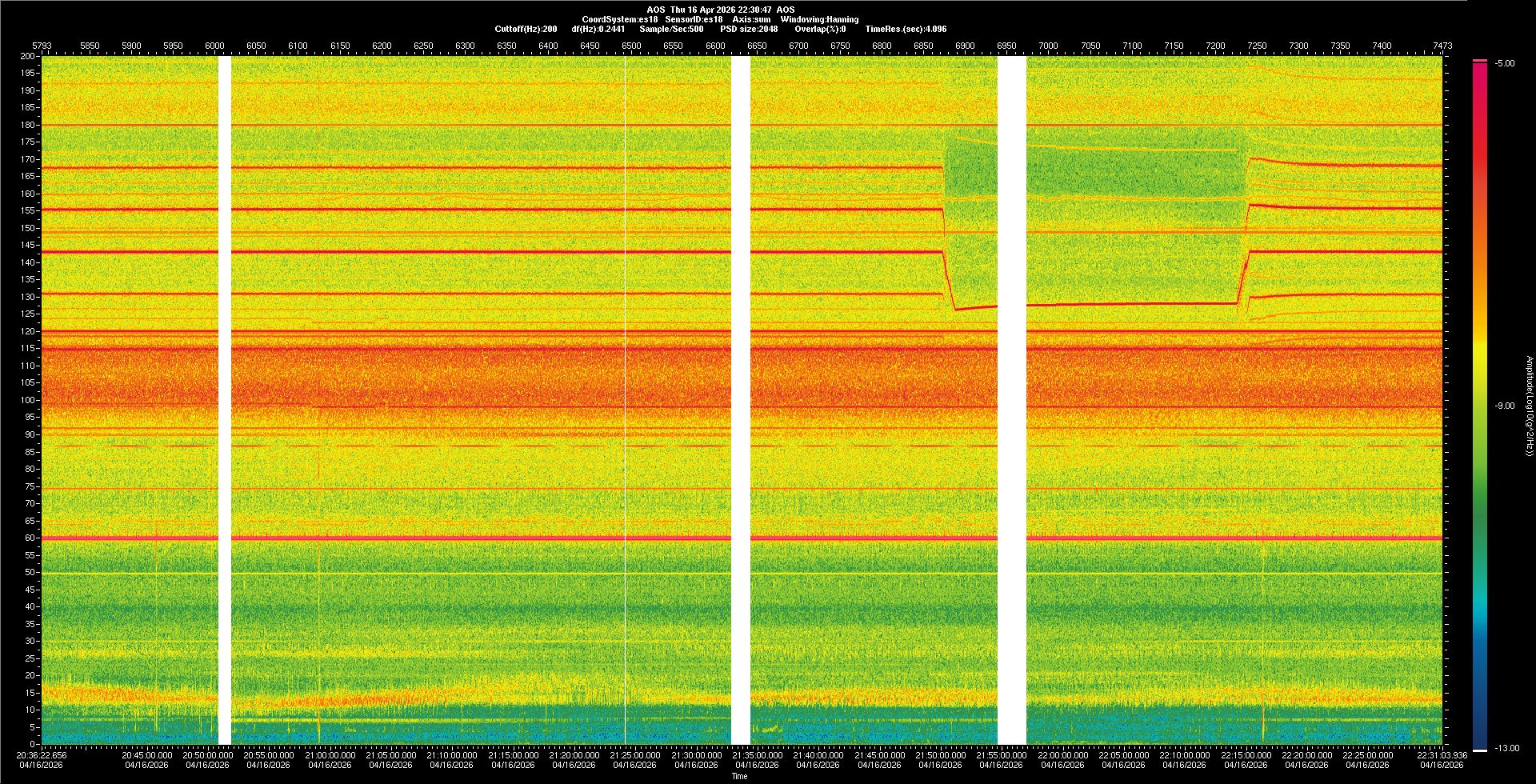Click the 200 Hz frequency axis tick label
1536x784 pixels.
27,56
